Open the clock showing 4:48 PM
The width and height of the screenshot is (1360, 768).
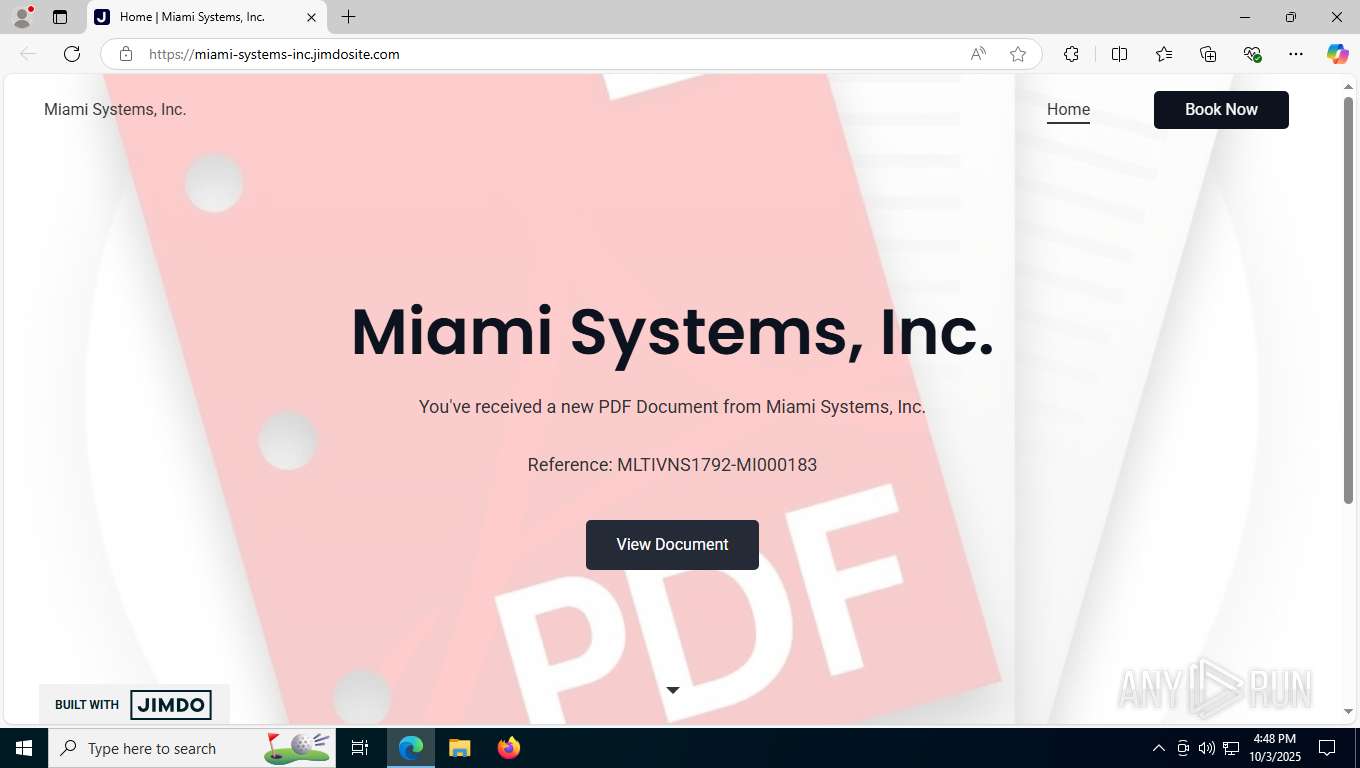(1274, 748)
